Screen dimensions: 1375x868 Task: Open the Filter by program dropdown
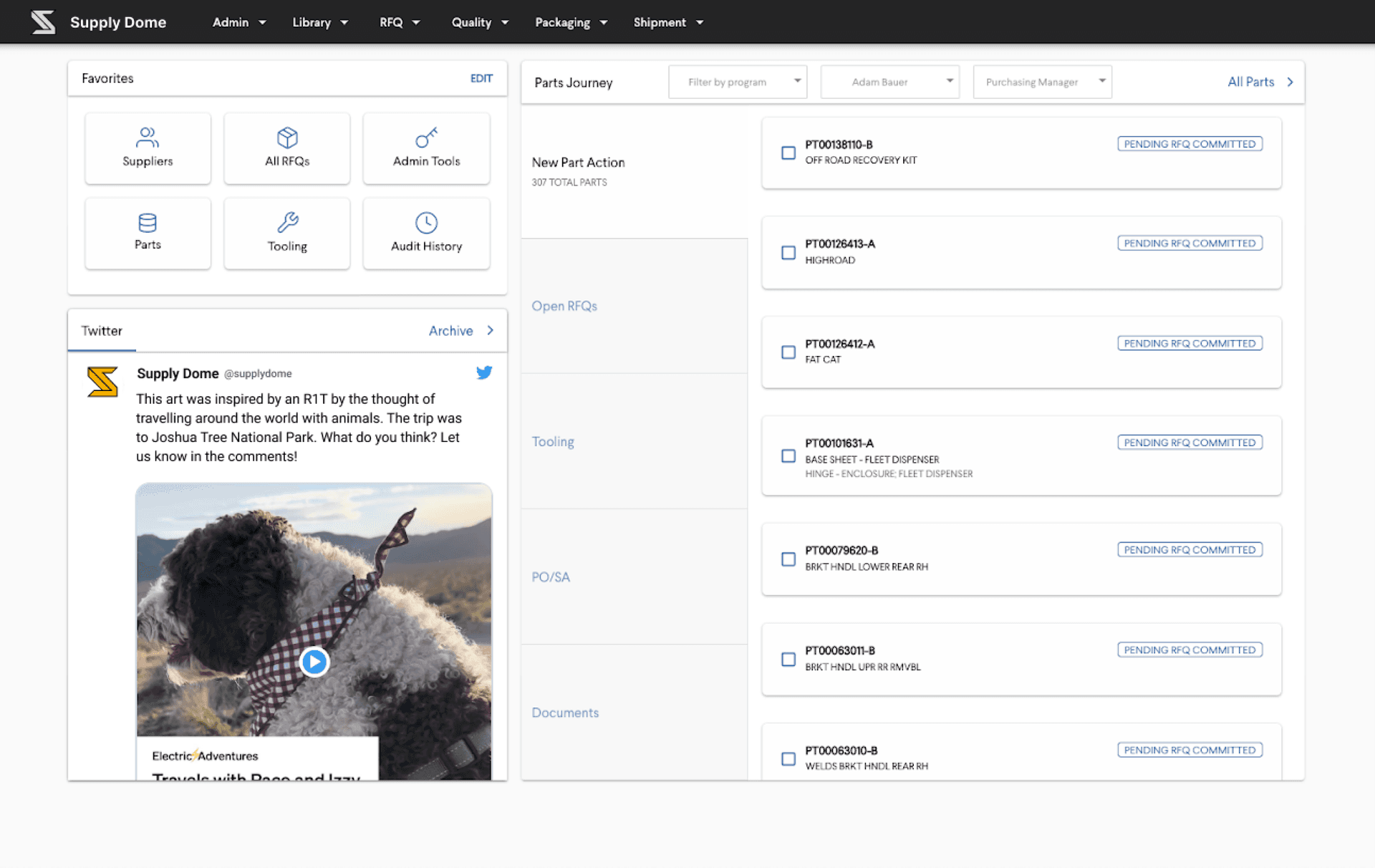(x=738, y=82)
